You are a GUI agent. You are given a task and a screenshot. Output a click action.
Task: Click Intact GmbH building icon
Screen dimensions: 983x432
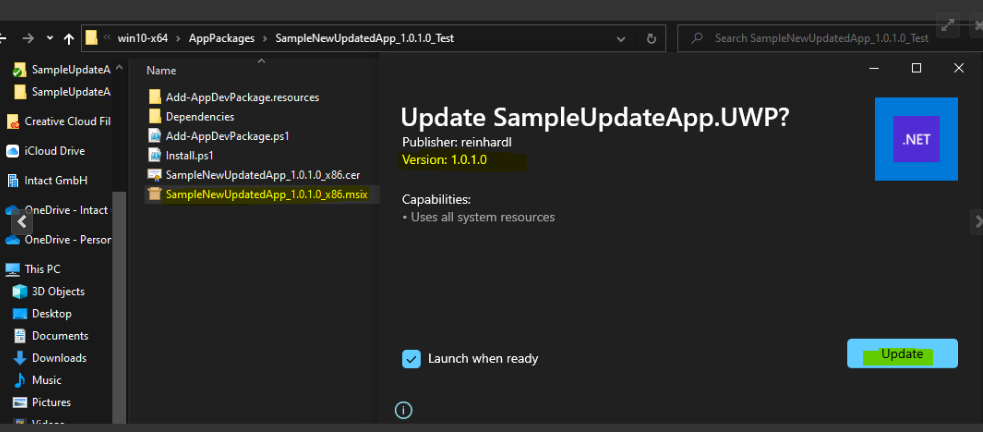(13, 181)
